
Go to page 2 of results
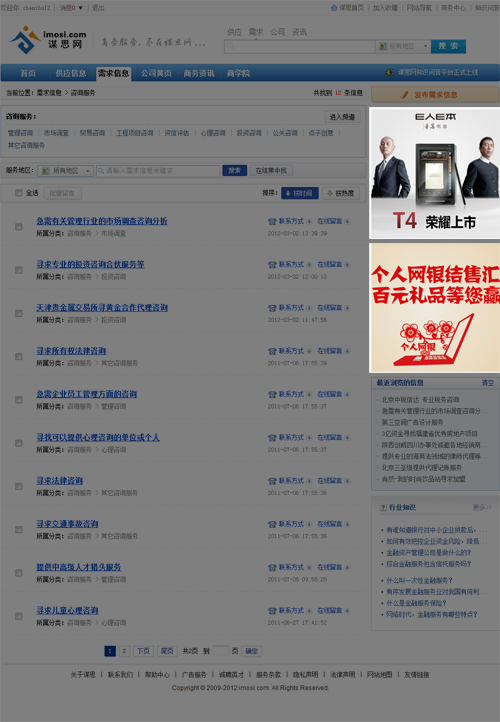click(x=124, y=651)
